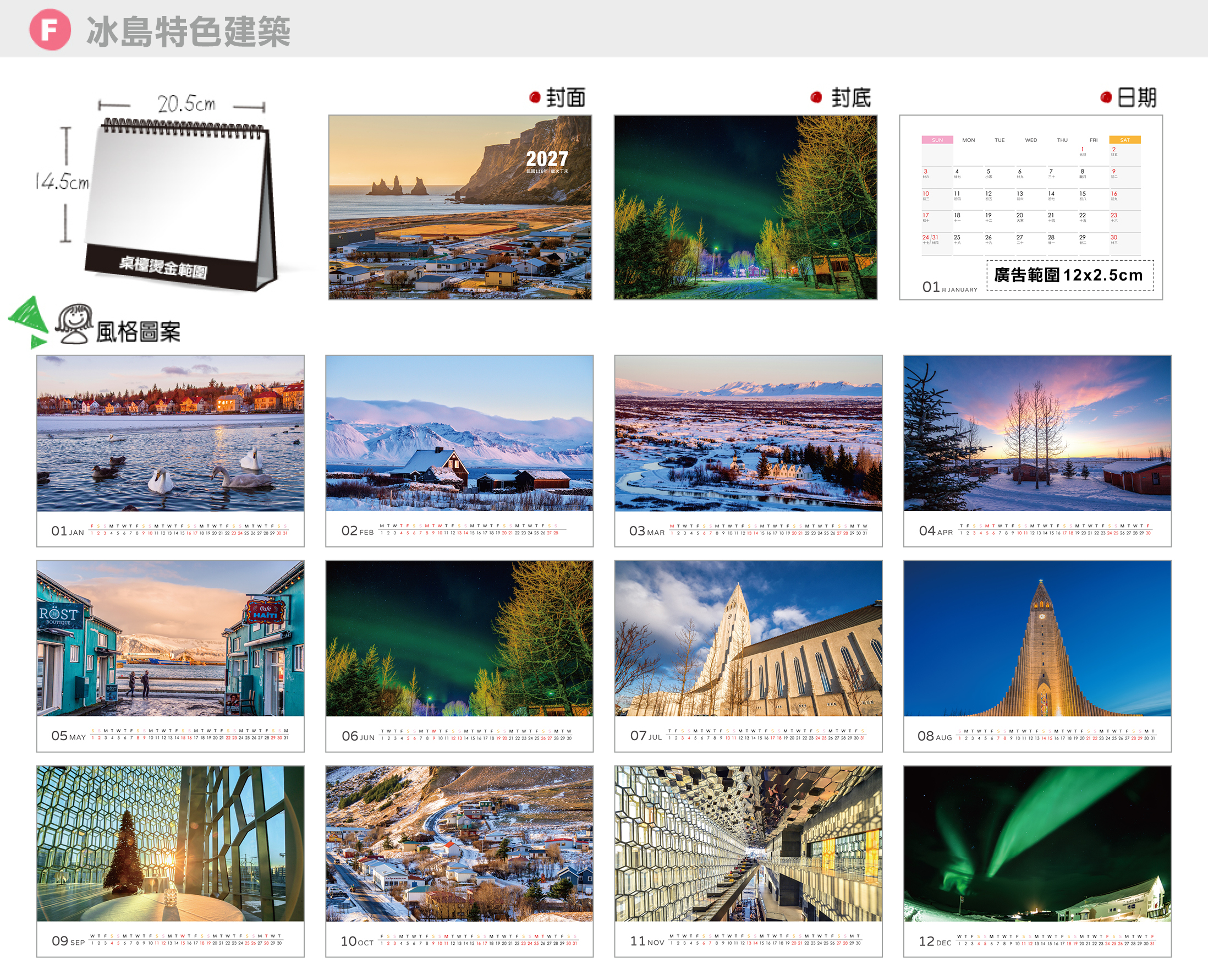
Task: Click the orange SAT column header
Action: (x=1124, y=140)
